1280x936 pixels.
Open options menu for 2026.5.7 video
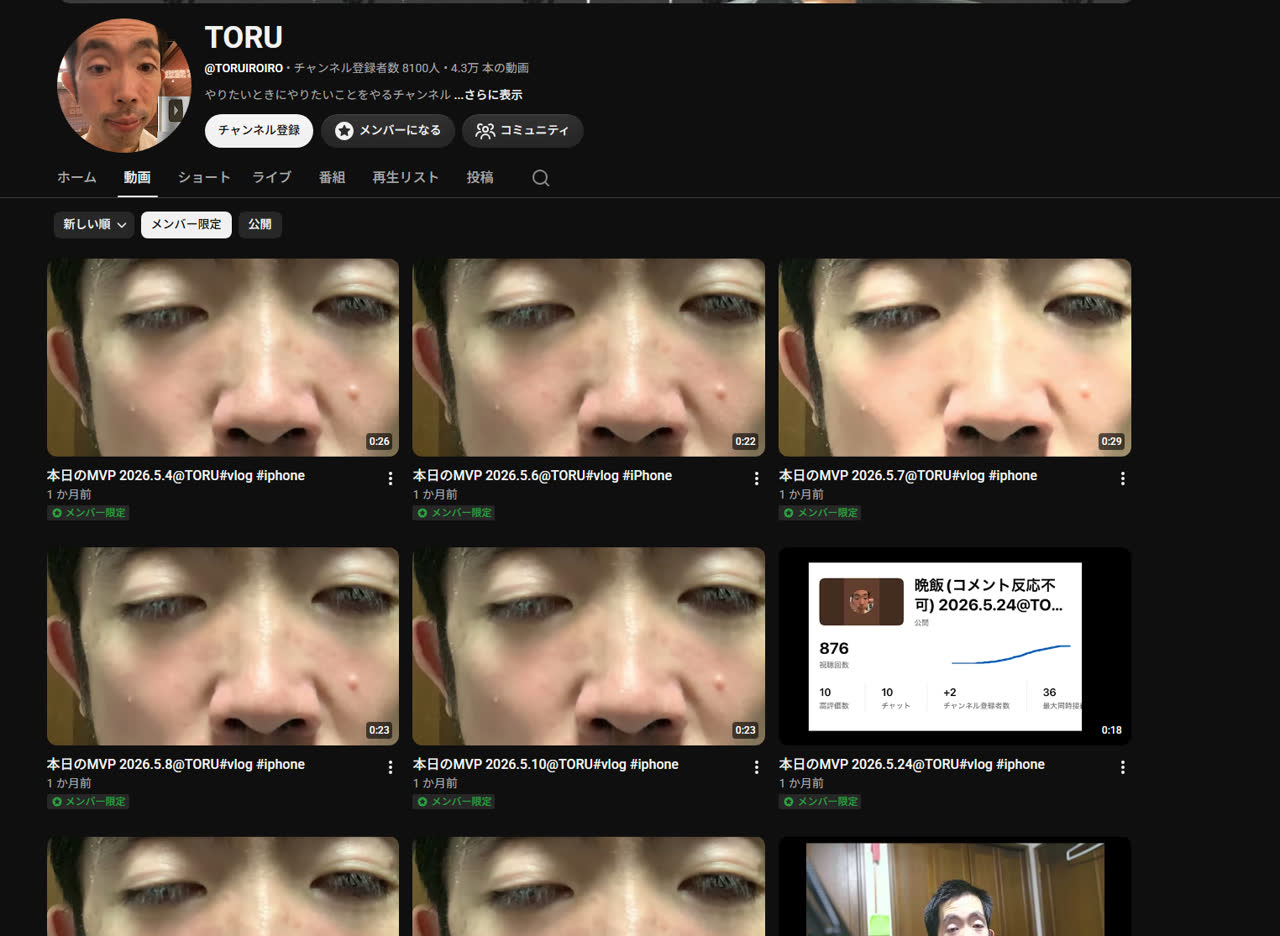click(1122, 478)
